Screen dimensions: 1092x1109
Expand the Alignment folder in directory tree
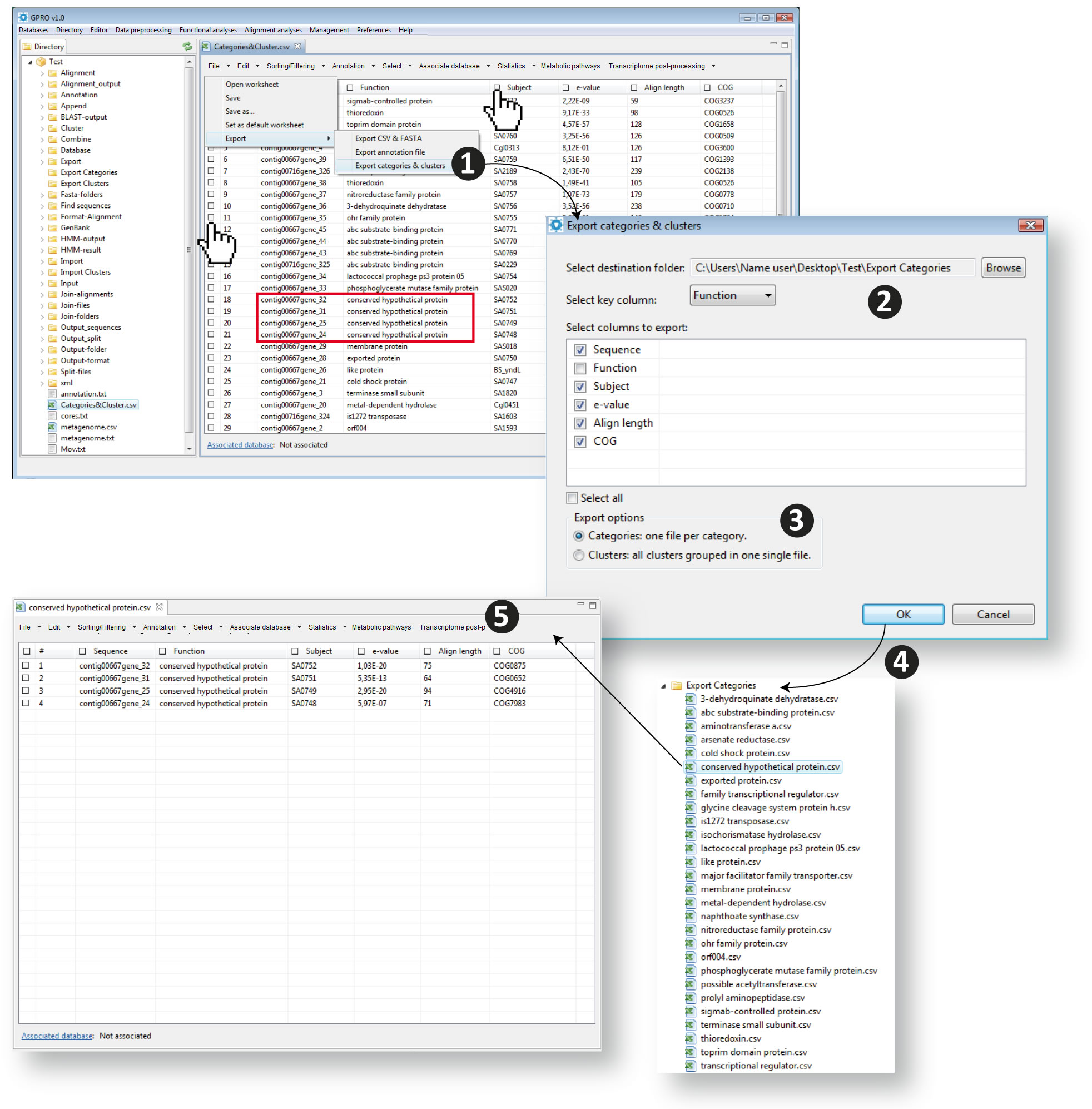tap(42, 73)
